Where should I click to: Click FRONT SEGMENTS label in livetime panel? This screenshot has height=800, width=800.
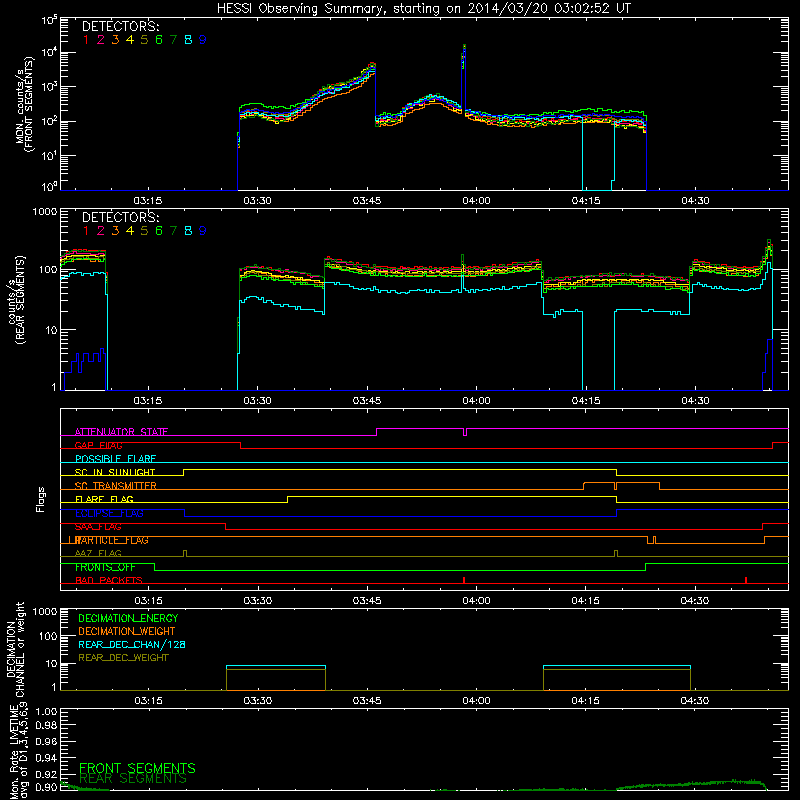(137, 768)
